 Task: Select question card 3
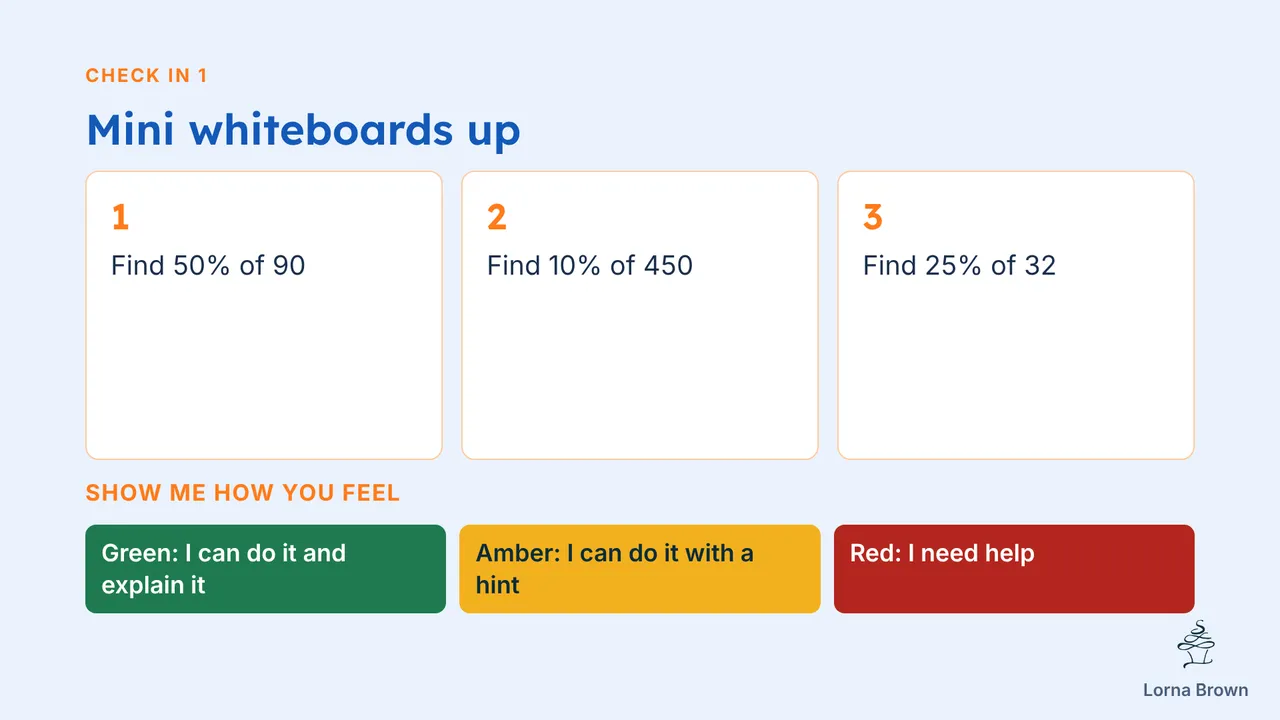[x=1016, y=315]
